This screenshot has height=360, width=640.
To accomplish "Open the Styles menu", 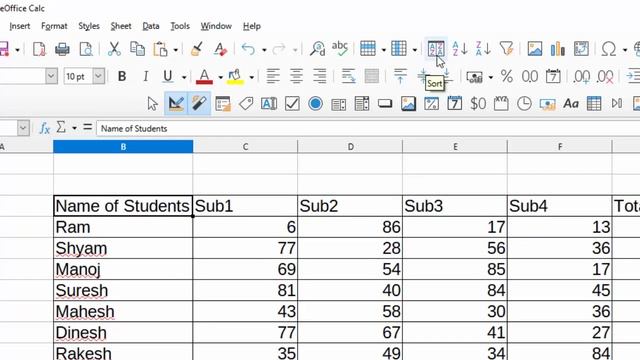I will [x=89, y=26].
